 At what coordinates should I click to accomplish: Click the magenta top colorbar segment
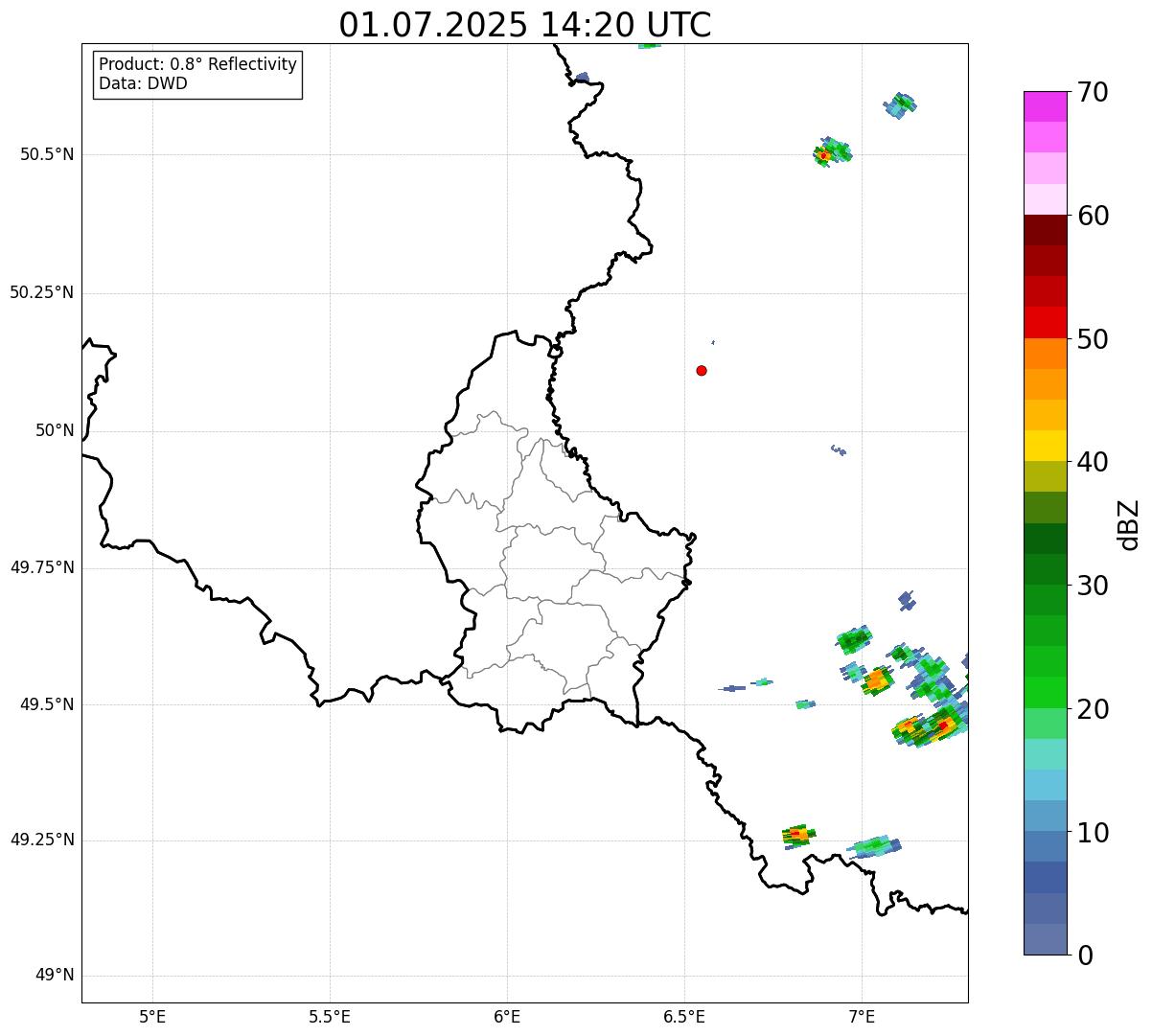tap(1045, 106)
